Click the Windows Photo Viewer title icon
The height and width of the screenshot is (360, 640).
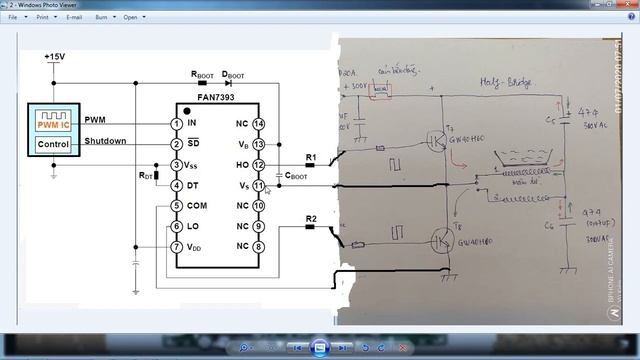point(3,5)
